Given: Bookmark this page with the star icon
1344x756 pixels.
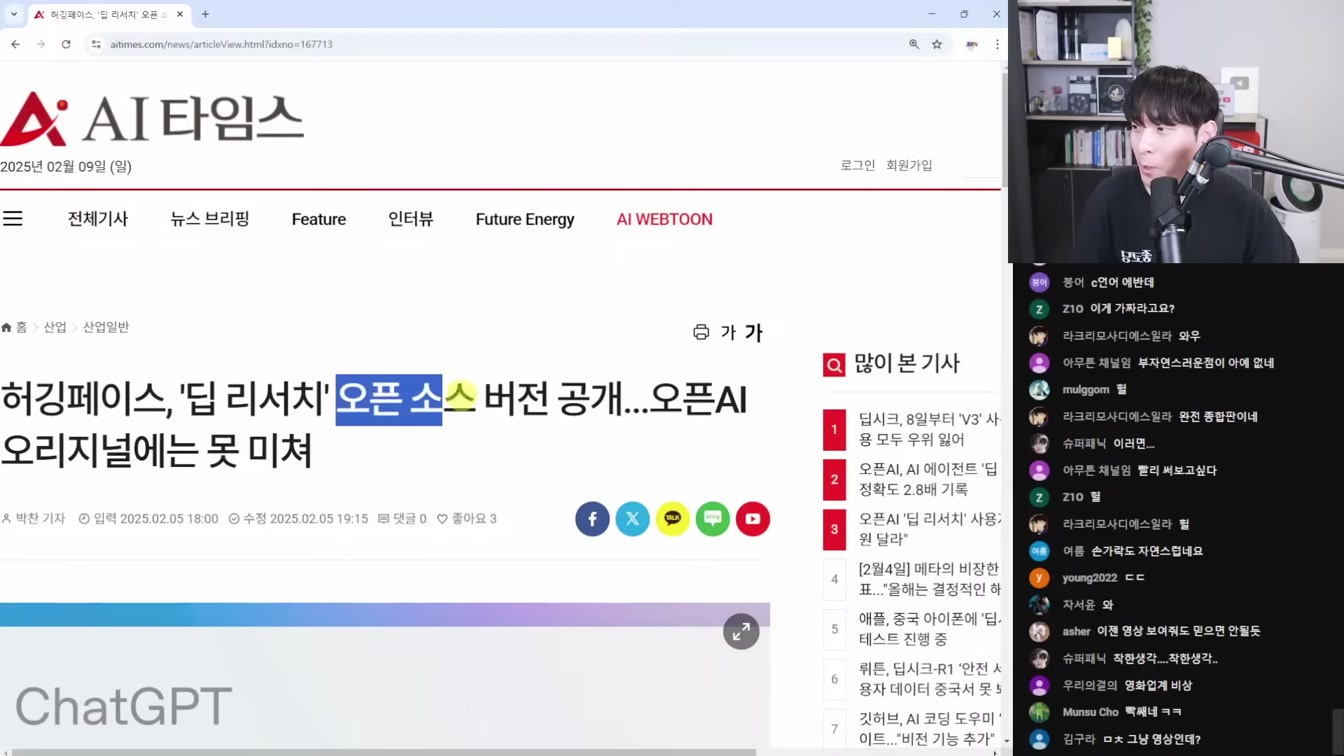Looking at the screenshot, I should (x=937, y=44).
